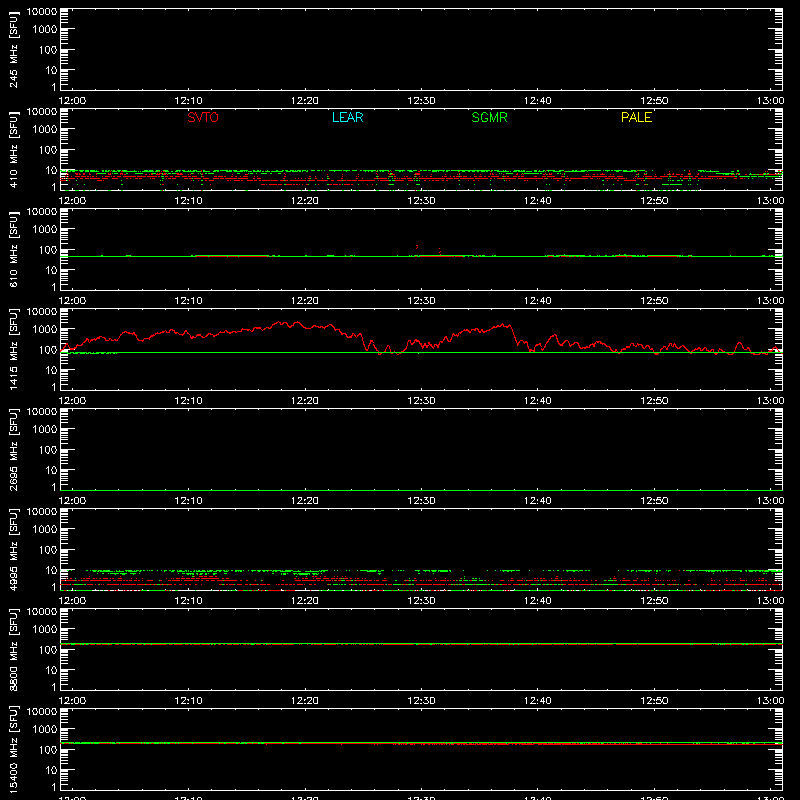
Task: Click the green SGMR station label
Action: 489,117
